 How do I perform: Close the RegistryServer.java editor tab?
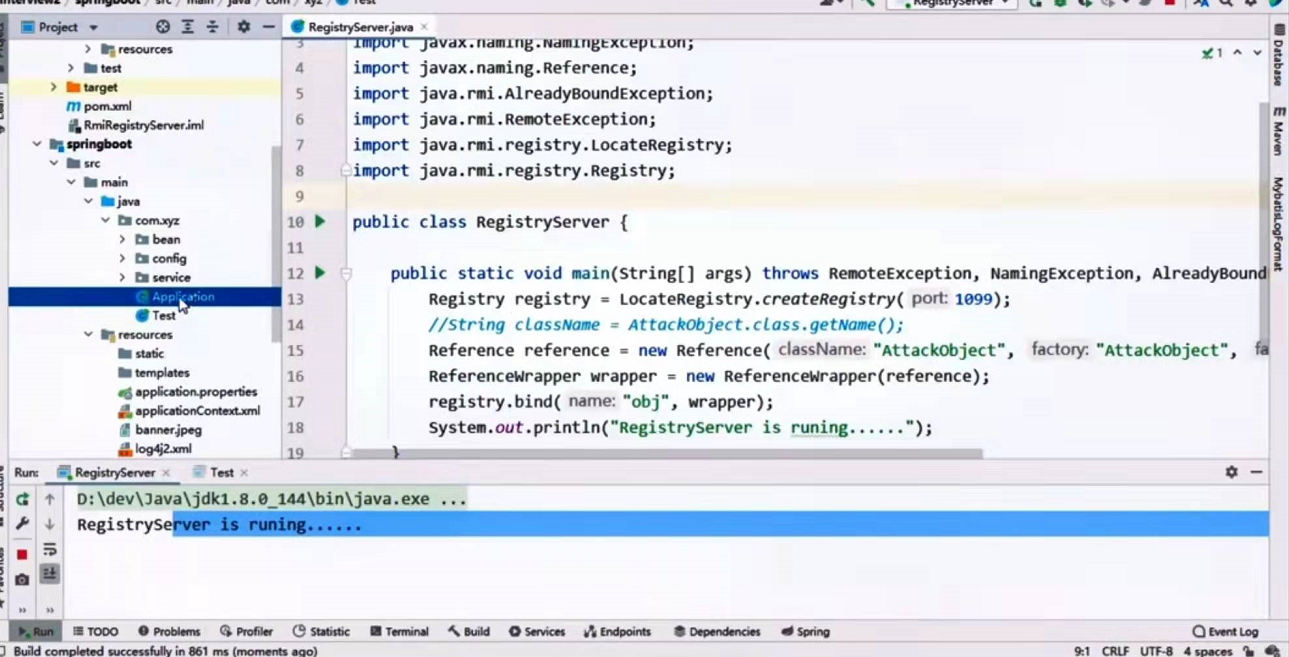coord(425,27)
